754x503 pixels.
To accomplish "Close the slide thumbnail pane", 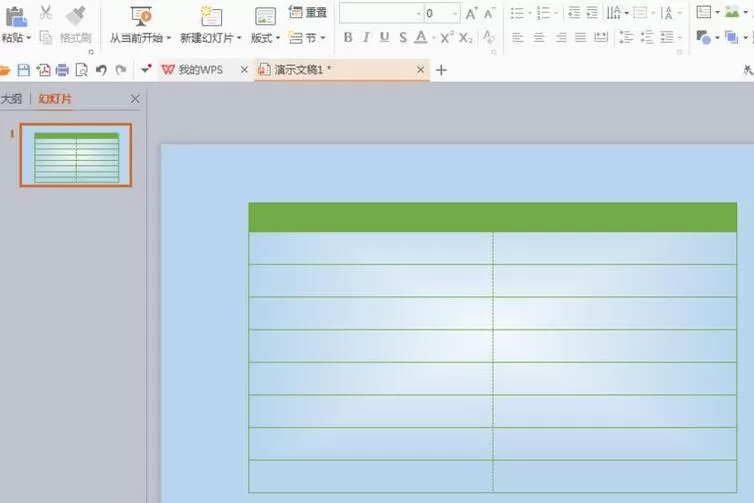I will [135, 99].
